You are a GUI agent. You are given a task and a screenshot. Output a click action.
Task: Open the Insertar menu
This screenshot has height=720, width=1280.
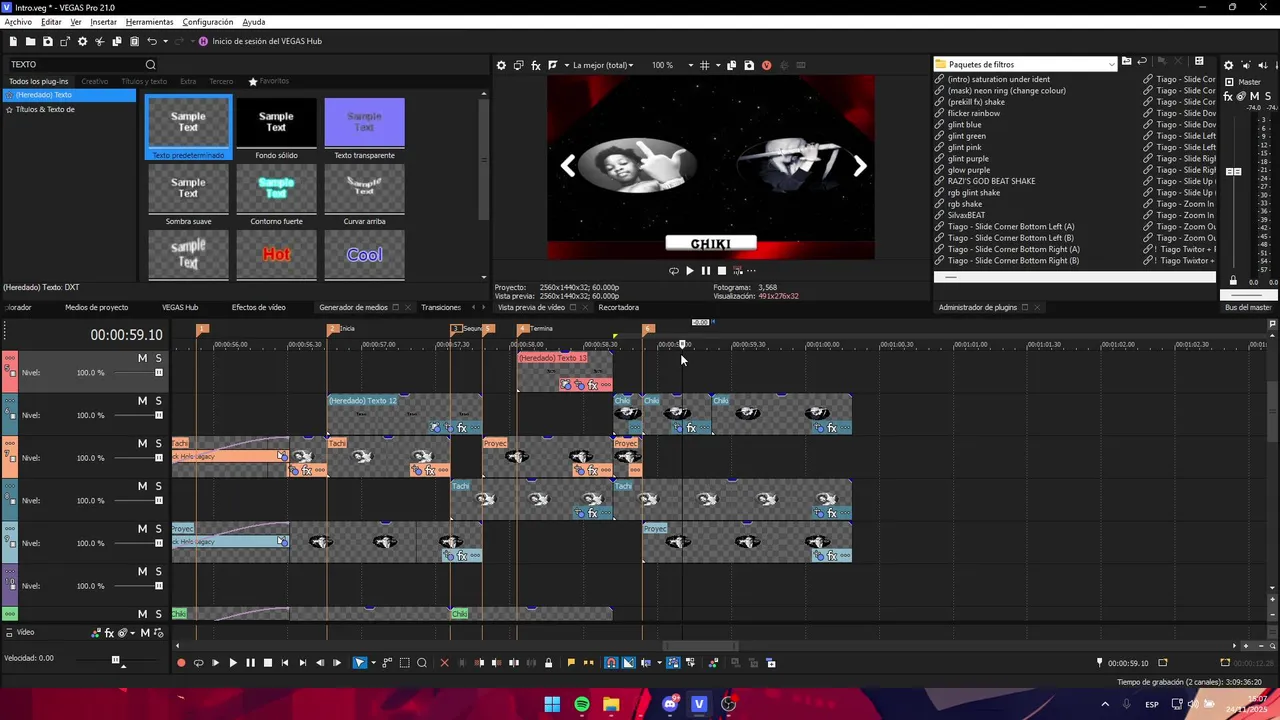coord(103,21)
